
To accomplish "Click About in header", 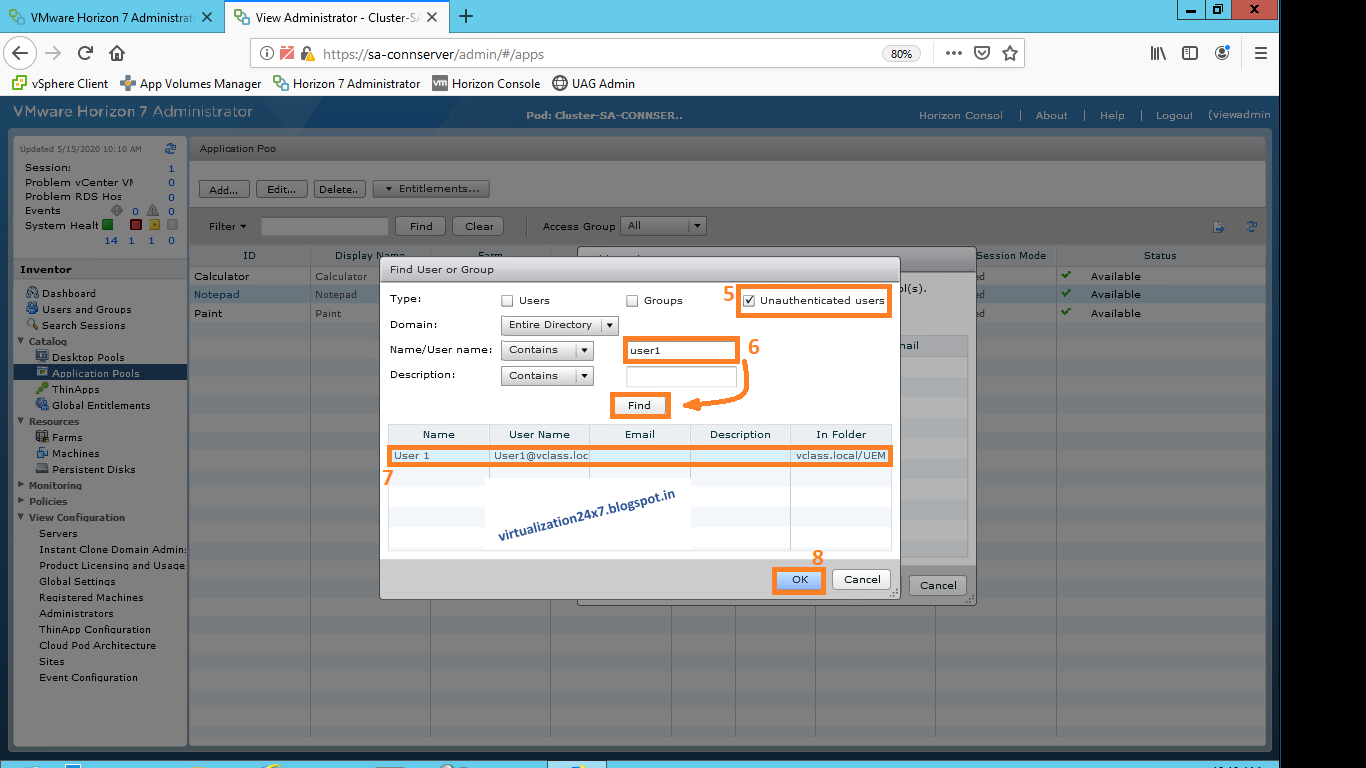I will (1051, 116).
